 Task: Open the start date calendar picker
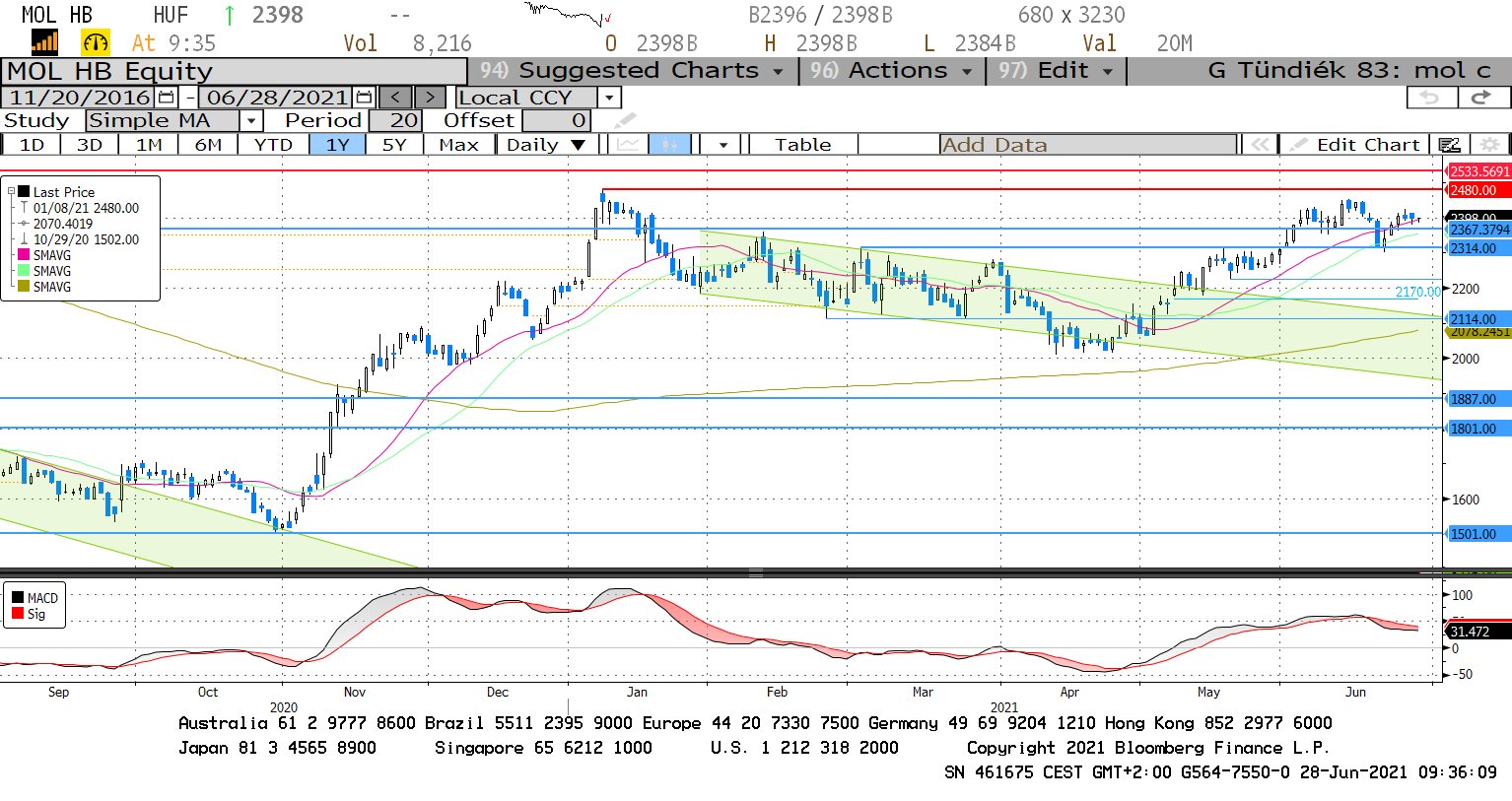click(x=166, y=98)
